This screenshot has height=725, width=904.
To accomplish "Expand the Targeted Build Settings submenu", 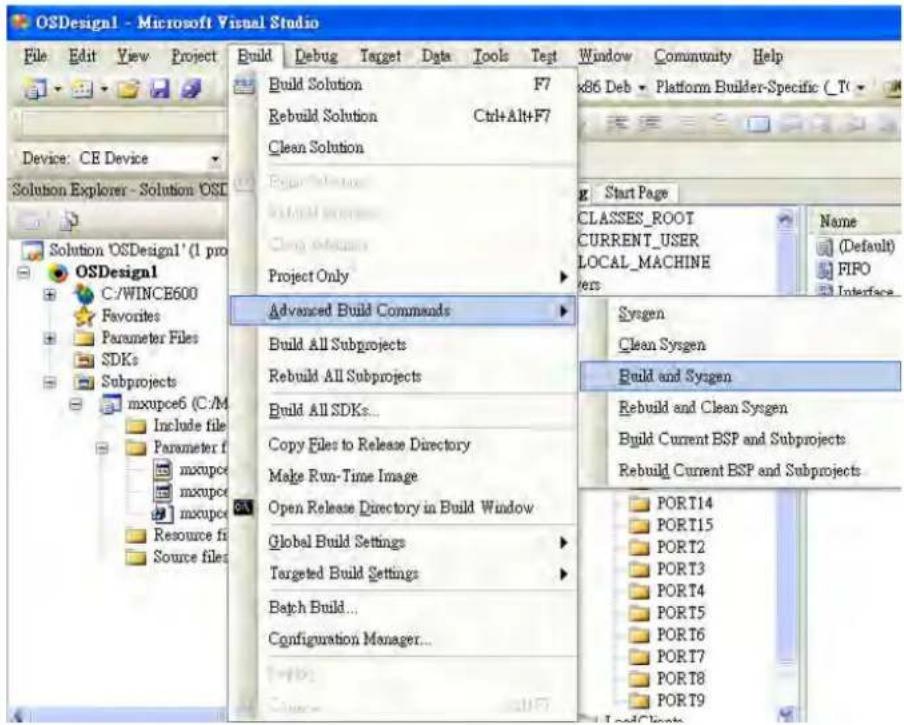I will (x=404, y=573).
